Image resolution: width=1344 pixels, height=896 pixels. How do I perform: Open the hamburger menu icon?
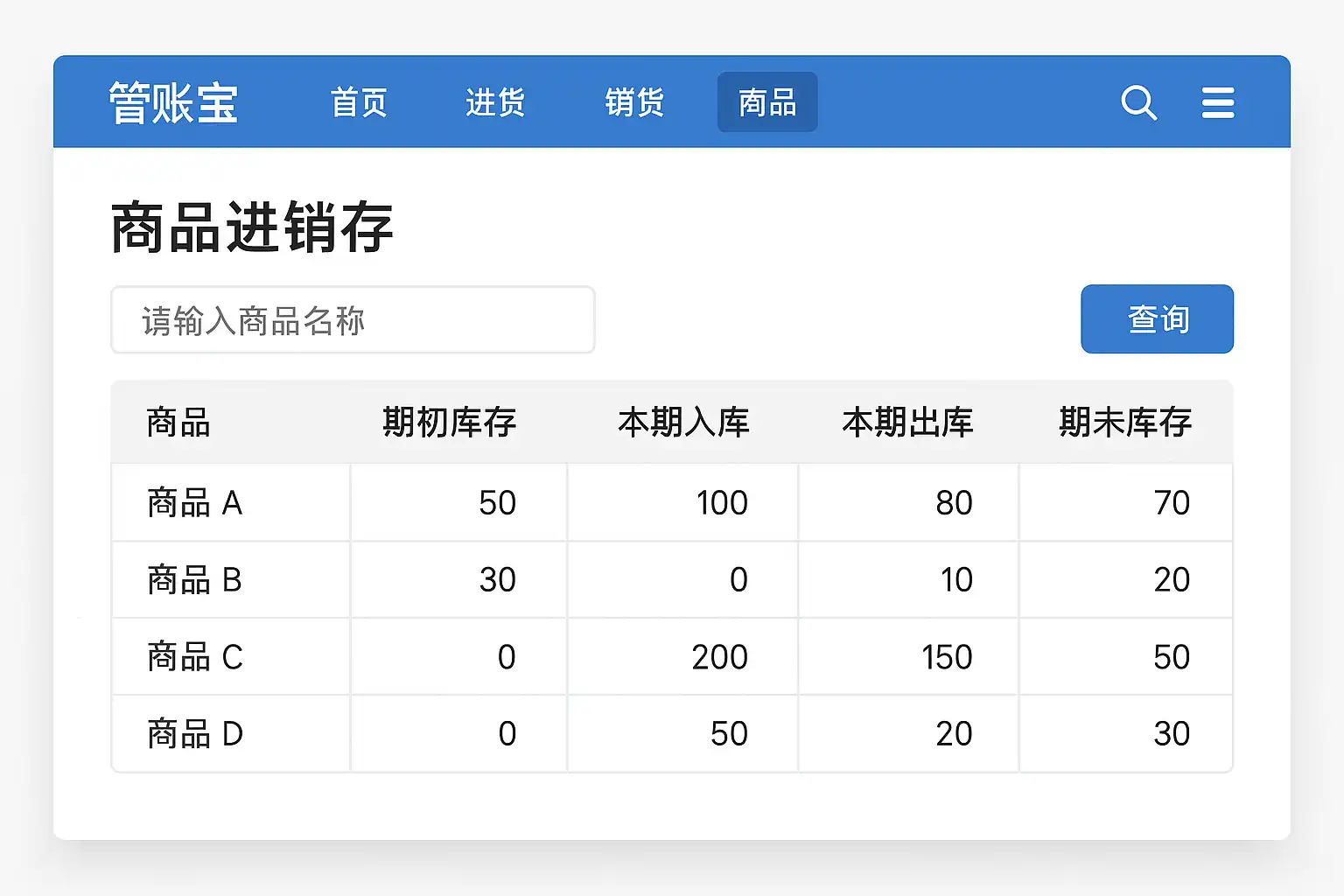pos(1217,103)
